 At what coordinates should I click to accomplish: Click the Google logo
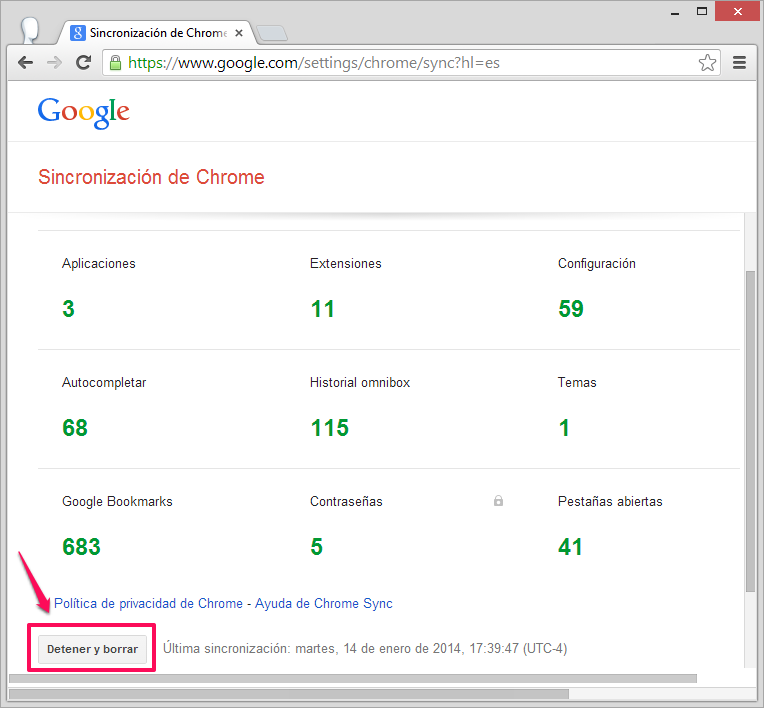(x=83, y=113)
